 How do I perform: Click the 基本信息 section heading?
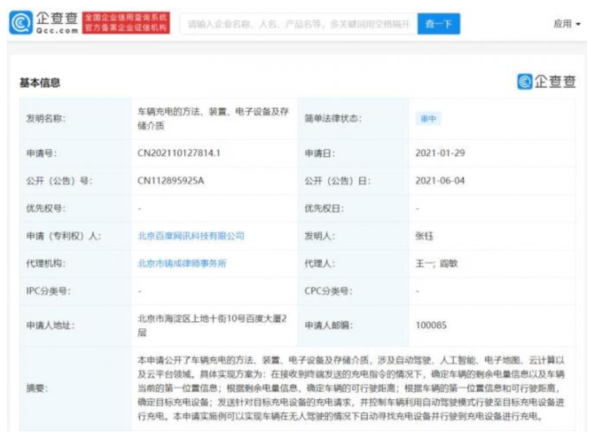coord(40,83)
